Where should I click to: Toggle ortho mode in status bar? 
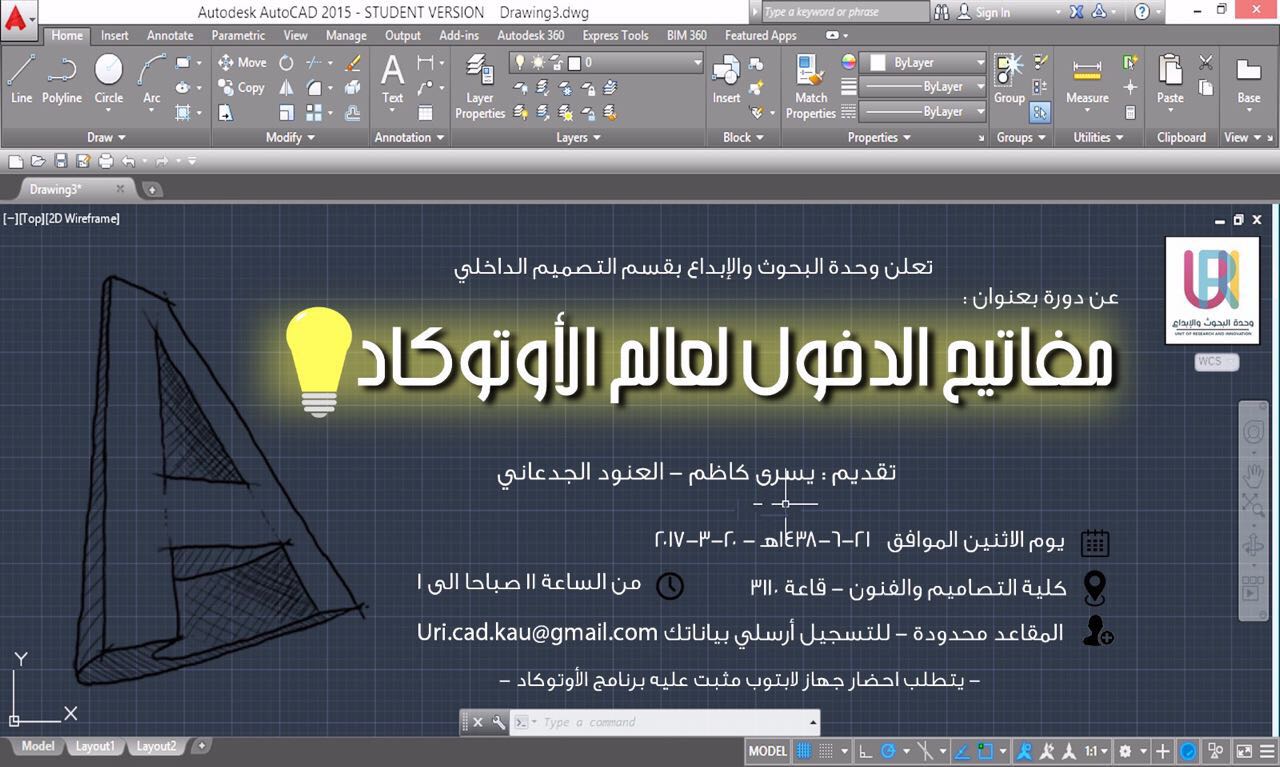pos(865,750)
